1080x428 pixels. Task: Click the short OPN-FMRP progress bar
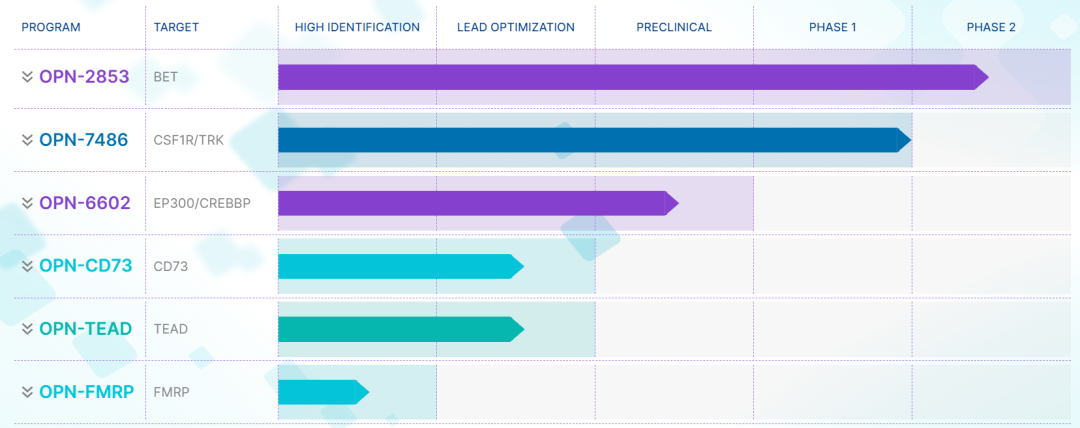tap(318, 392)
